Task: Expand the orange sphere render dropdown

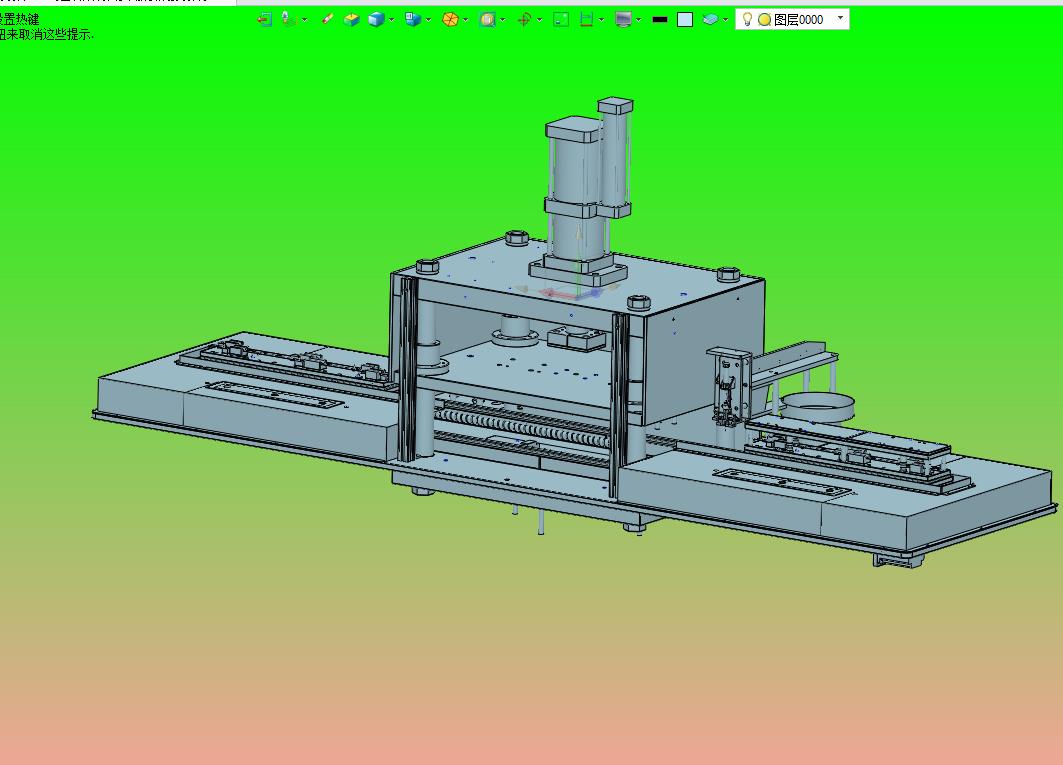Action: 465,20
